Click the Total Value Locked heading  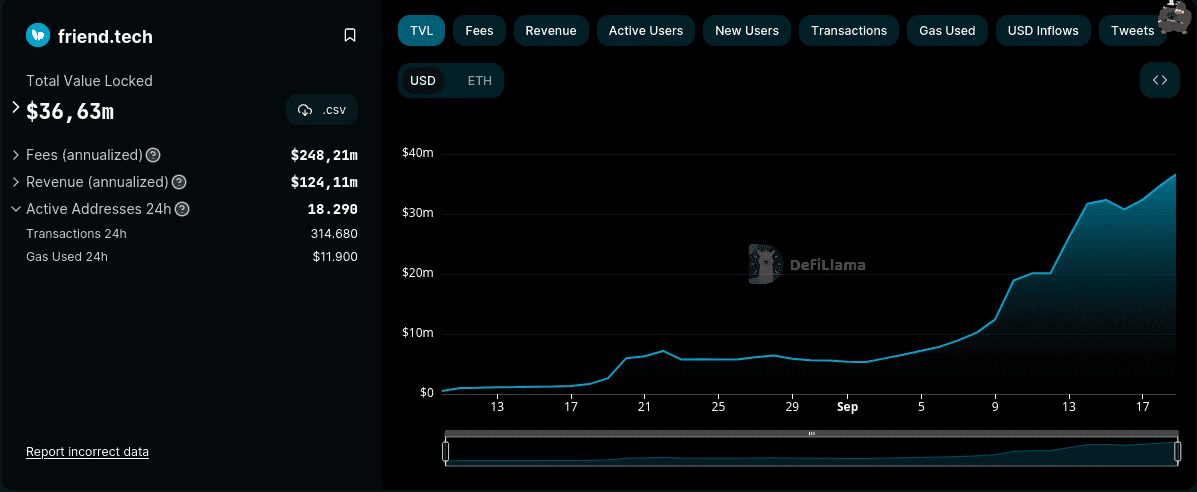[x=89, y=81]
